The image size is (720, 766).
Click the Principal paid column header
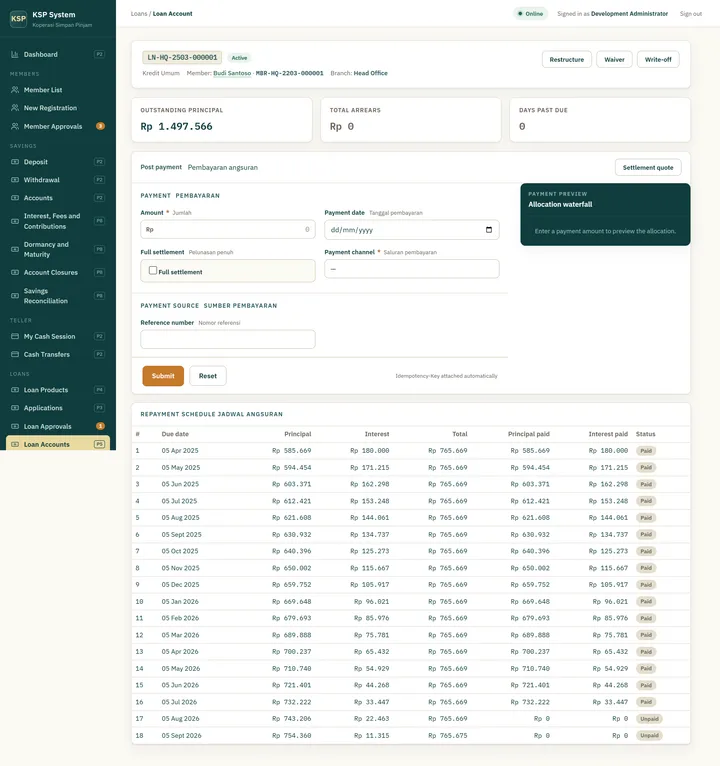click(529, 434)
